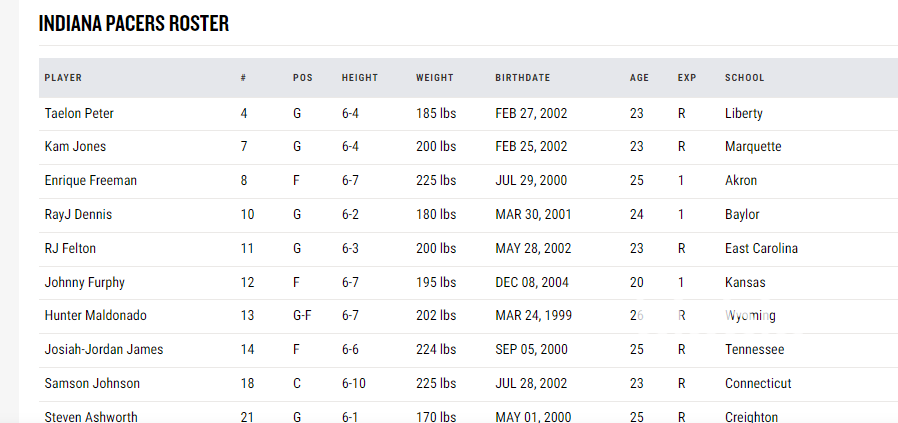Click the EXP column header
This screenshot has height=423, width=898.
pos(686,78)
